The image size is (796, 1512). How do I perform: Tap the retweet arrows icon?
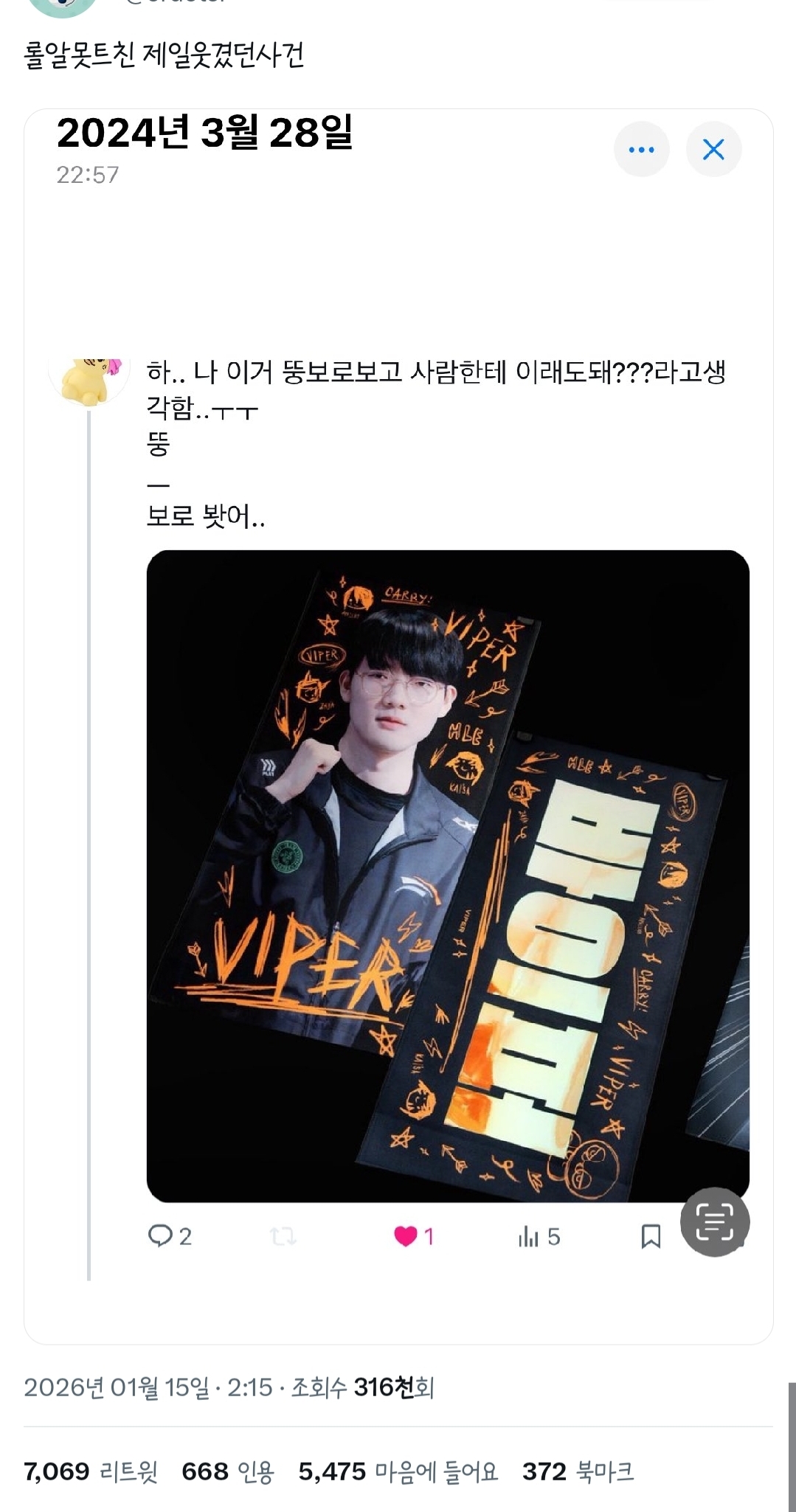pos(283,1235)
